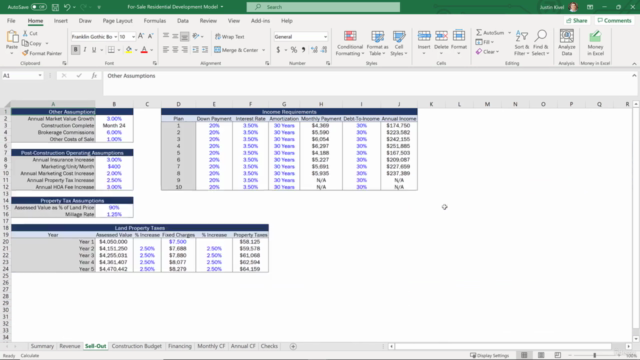
Task: Toggle Underline formatting
Action: coord(94,50)
